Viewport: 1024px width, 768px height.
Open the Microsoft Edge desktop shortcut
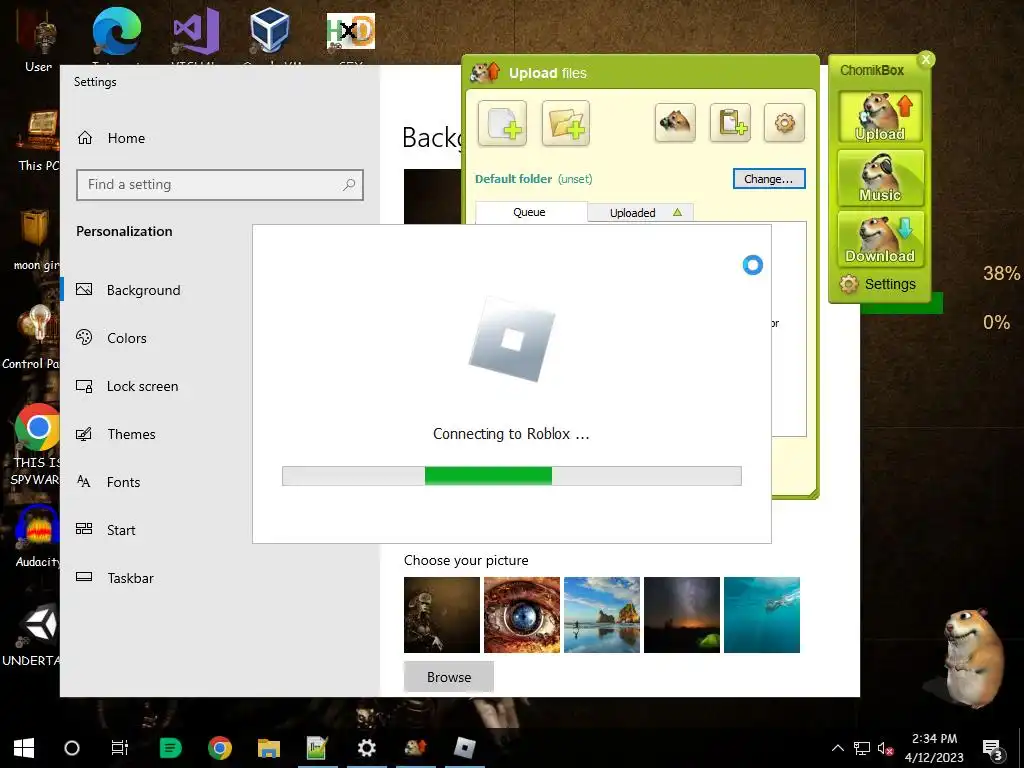116,33
